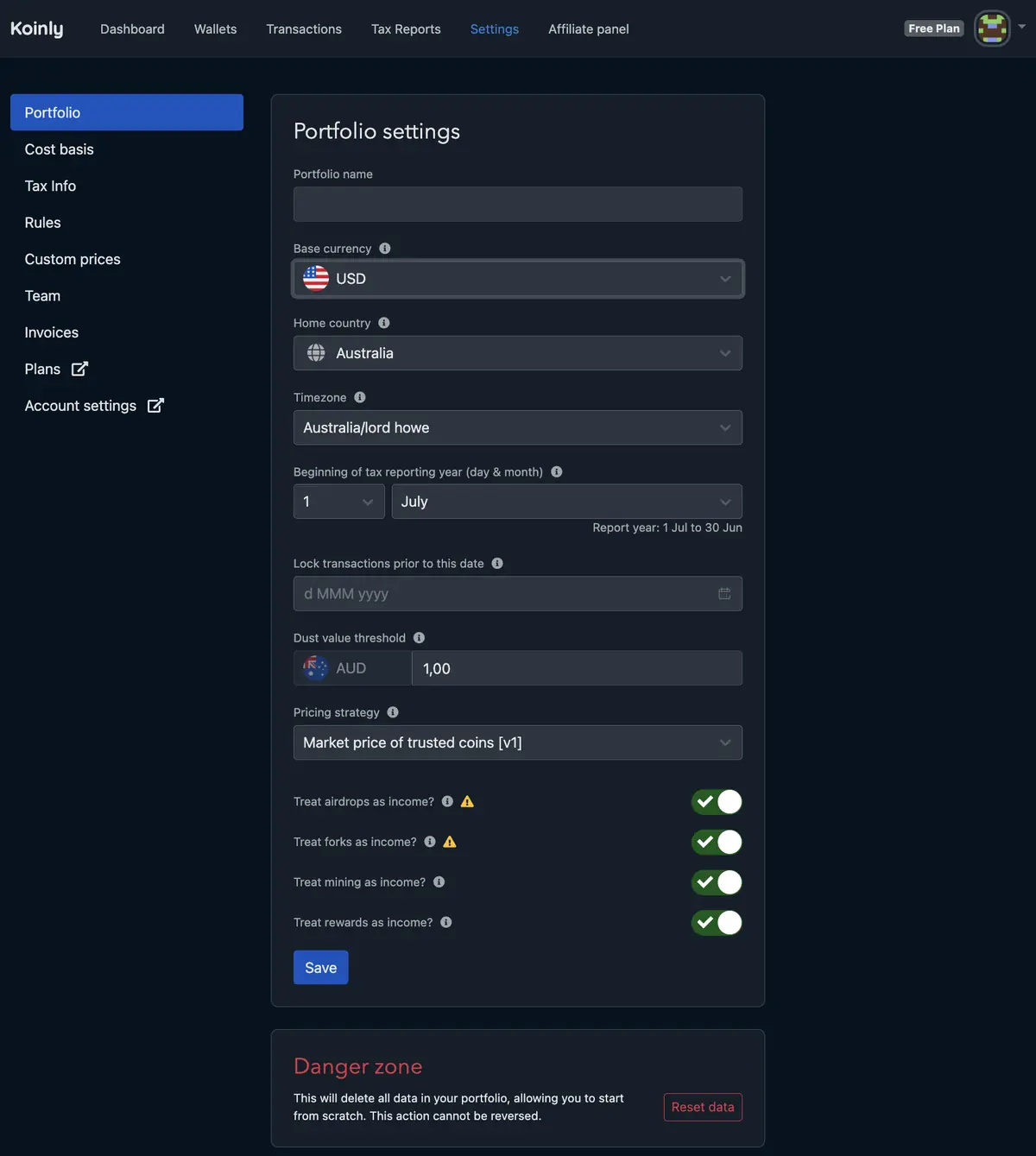Click the external link icon next to Plans
Screen dimensions: 1036x1156
pyautogui.click(x=78, y=369)
